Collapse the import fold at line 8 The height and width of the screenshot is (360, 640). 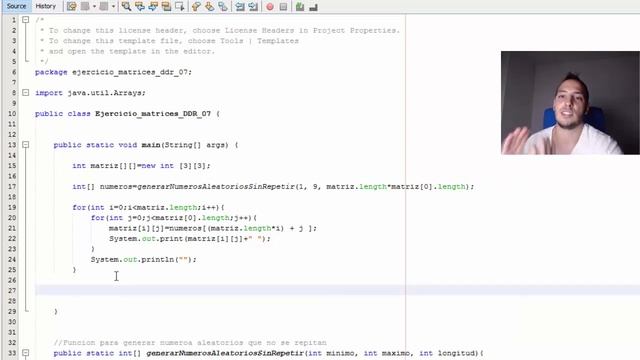point(25,93)
